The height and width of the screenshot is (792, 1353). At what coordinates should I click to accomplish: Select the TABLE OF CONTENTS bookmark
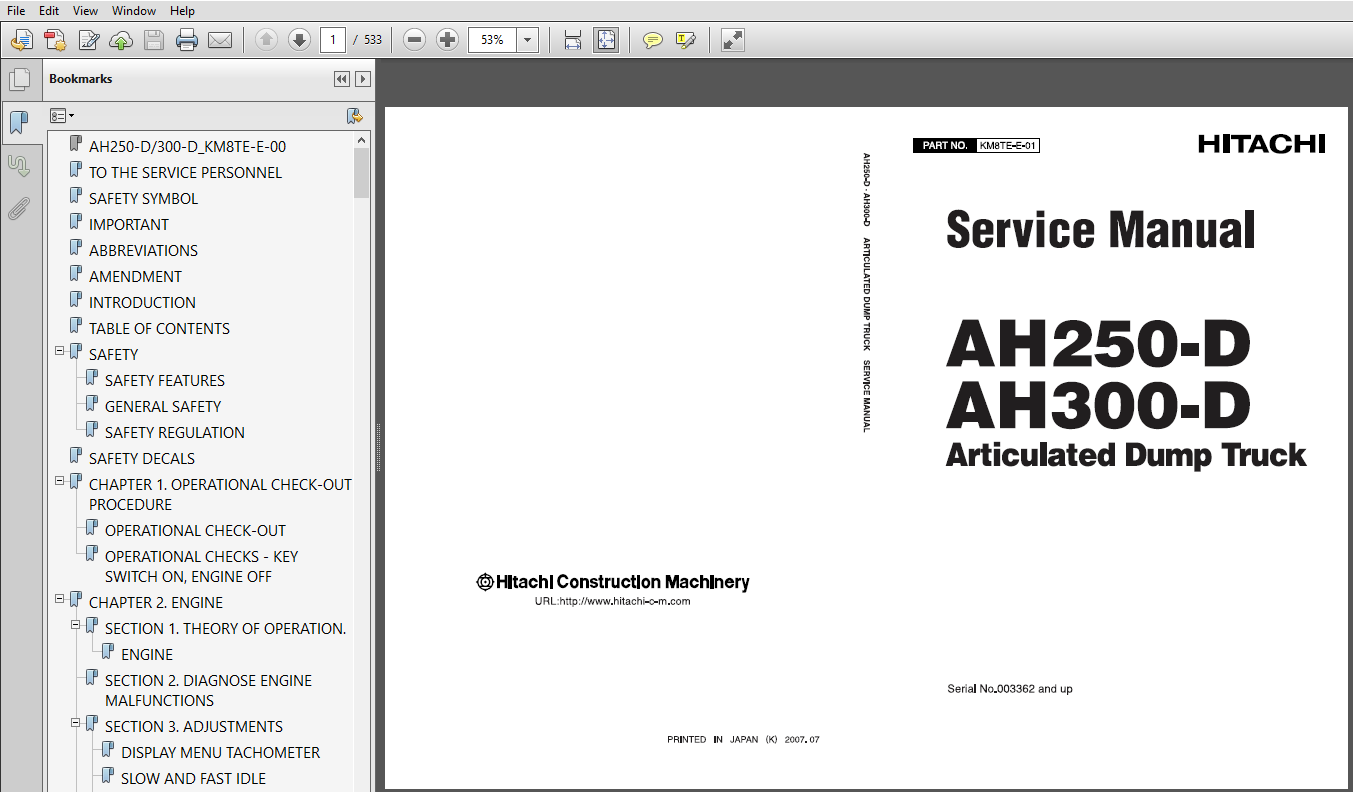[x=159, y=329]
